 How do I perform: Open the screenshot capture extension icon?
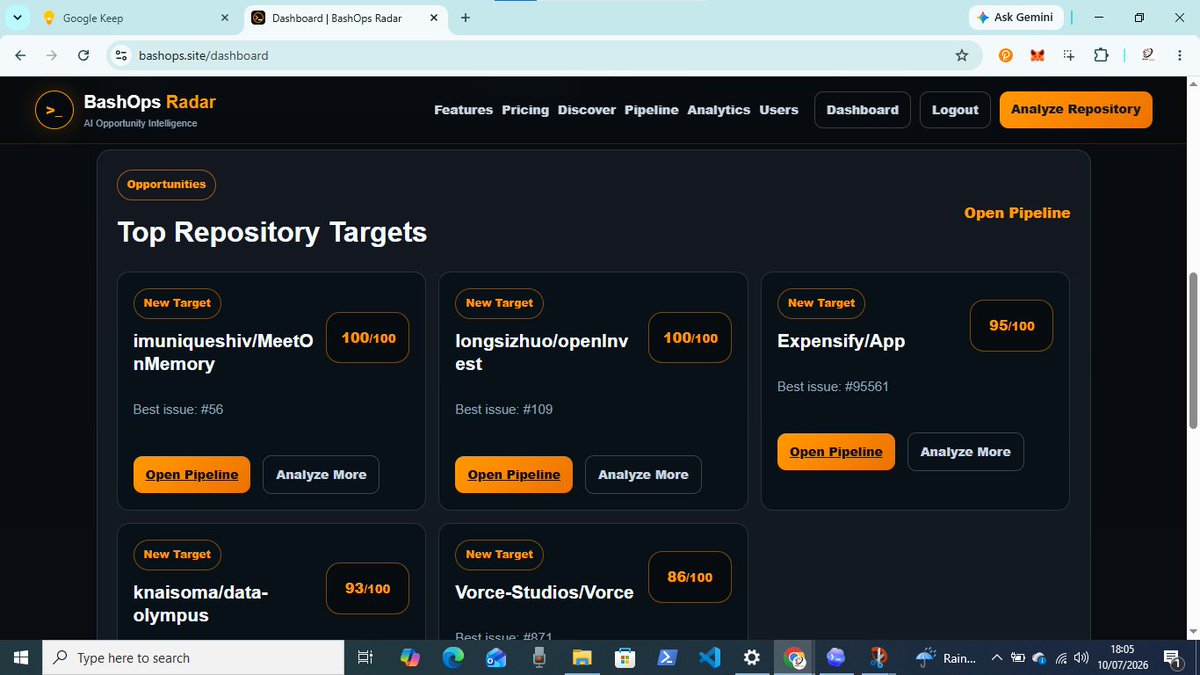[1068, 55]
